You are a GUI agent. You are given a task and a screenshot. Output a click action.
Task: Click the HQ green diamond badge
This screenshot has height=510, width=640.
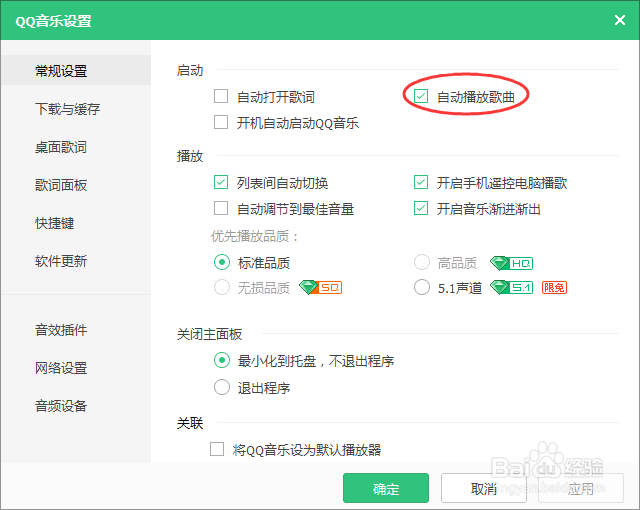[511, 264]
